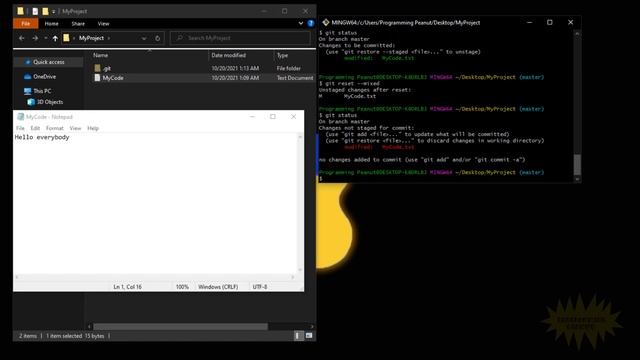
Task: Click '2 items' in Explorer status bar
Action: 28,336
